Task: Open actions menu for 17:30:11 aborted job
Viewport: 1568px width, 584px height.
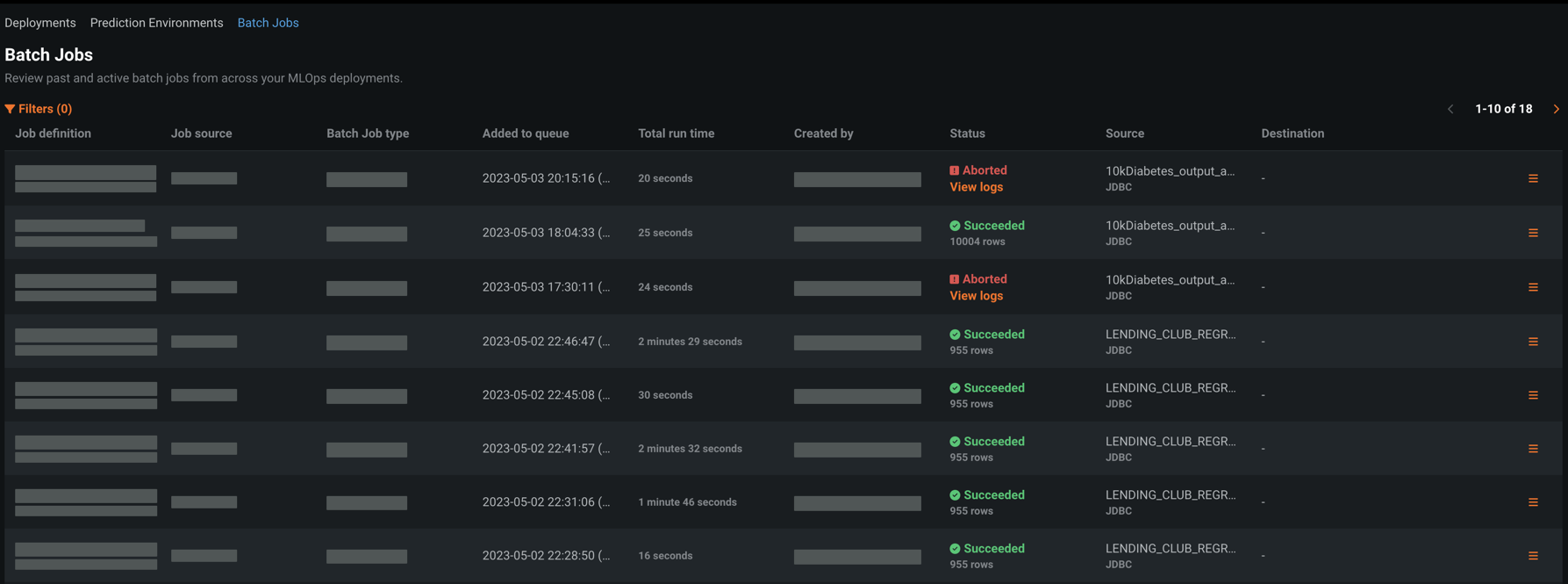Action: click(1533, 287)
